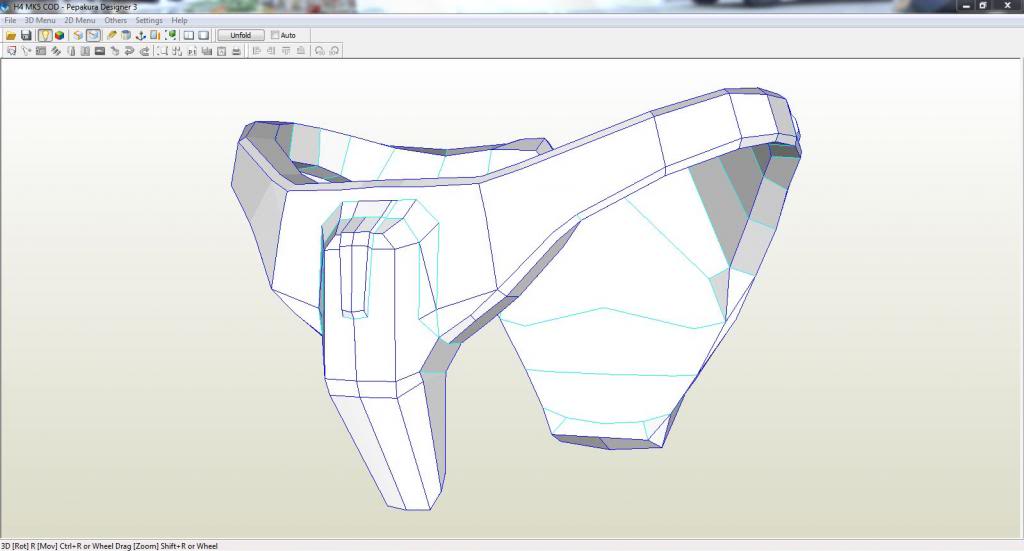Click the second grayed alignment icon
Viewport: 1024px width, 551px height.
271,51
